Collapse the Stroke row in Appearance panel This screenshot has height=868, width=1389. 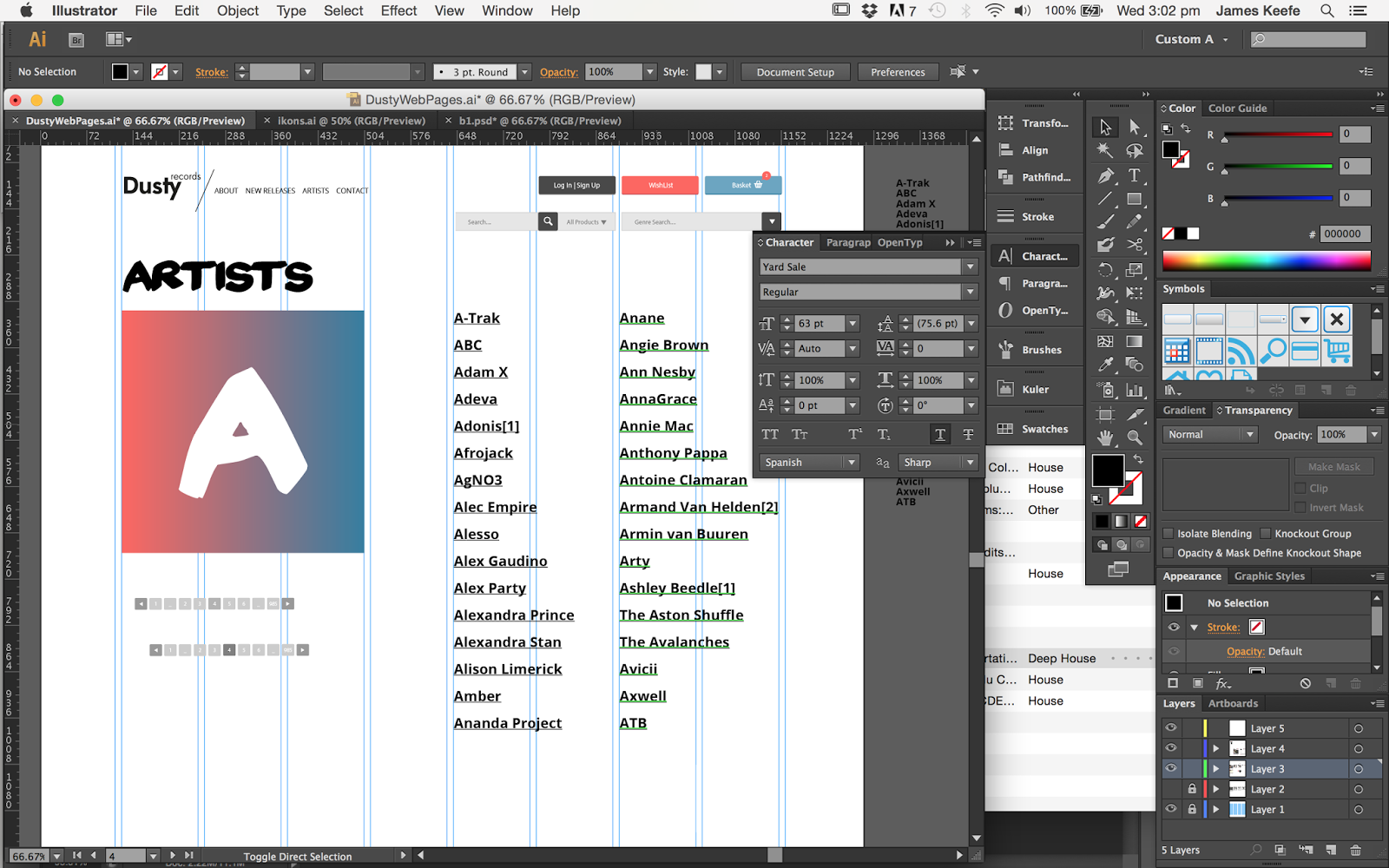1195,627
